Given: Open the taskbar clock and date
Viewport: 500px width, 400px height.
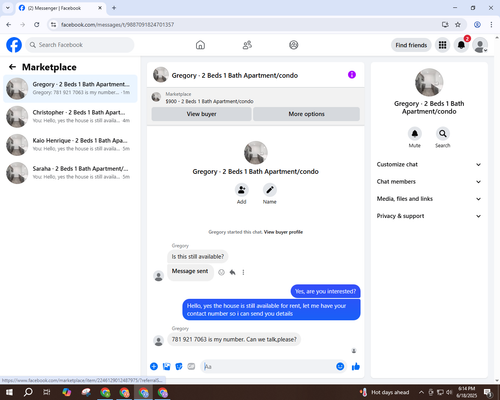Looking at the screenshot, I should [x=467, y=392].
